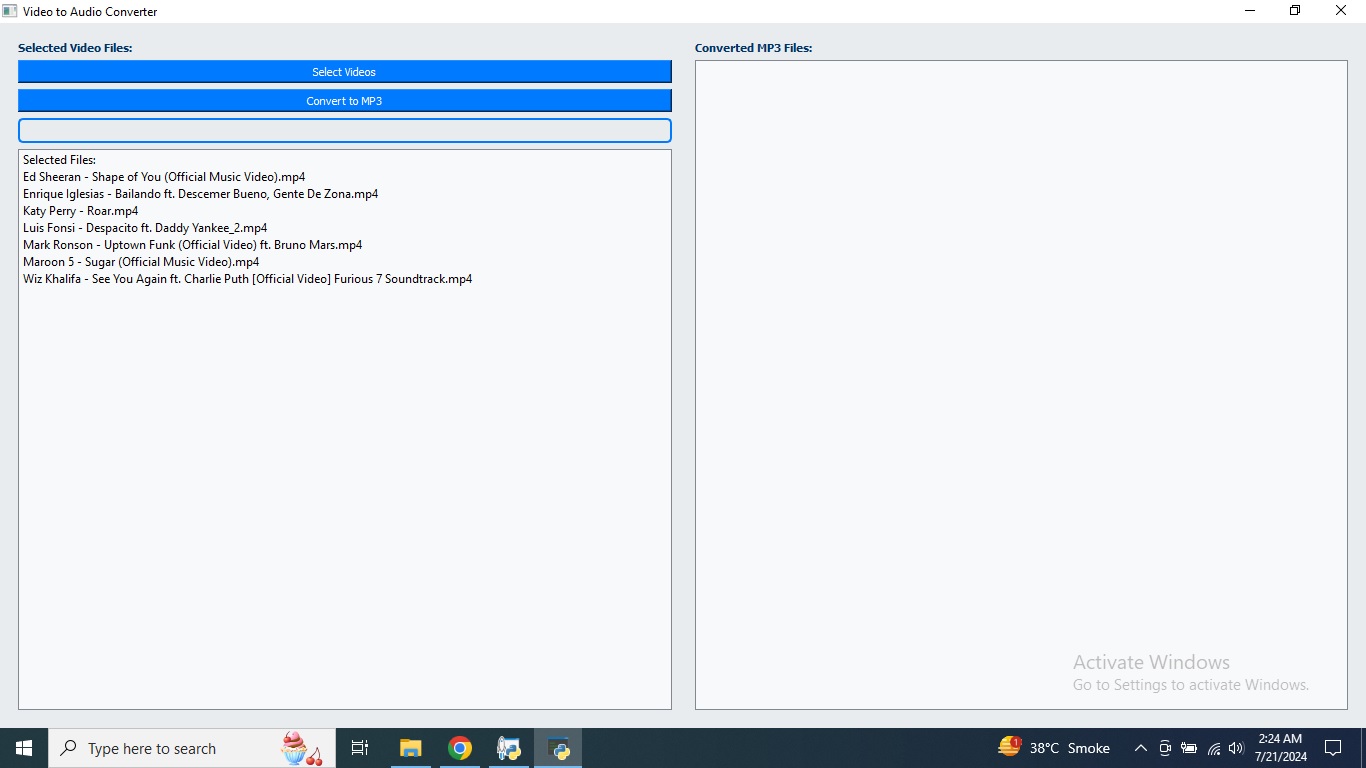Check battery status tray icon

tap(1189, 748)
